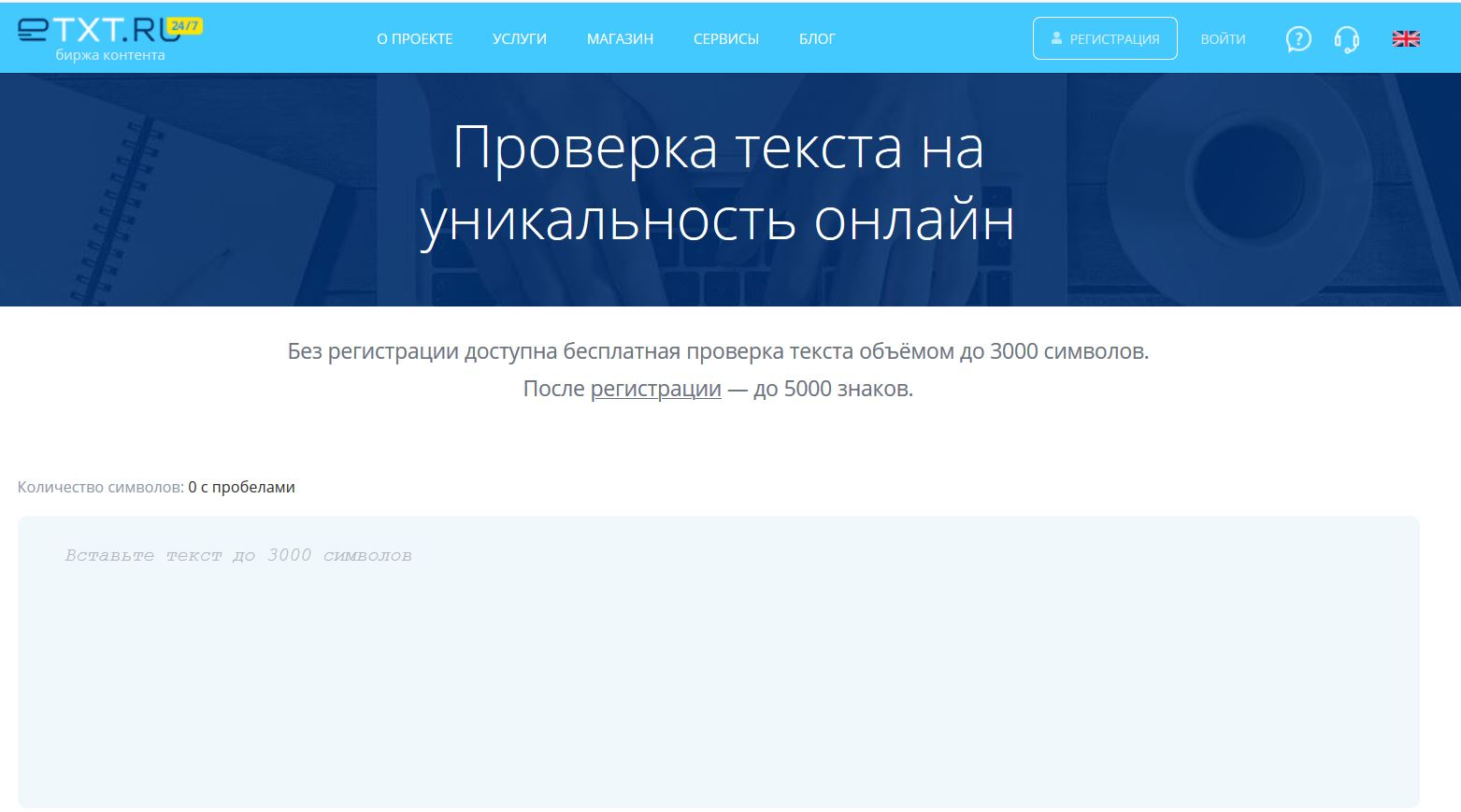Focus the text field for pasting text
This screenshot has height=812, width=1461.
click(718, 662)
